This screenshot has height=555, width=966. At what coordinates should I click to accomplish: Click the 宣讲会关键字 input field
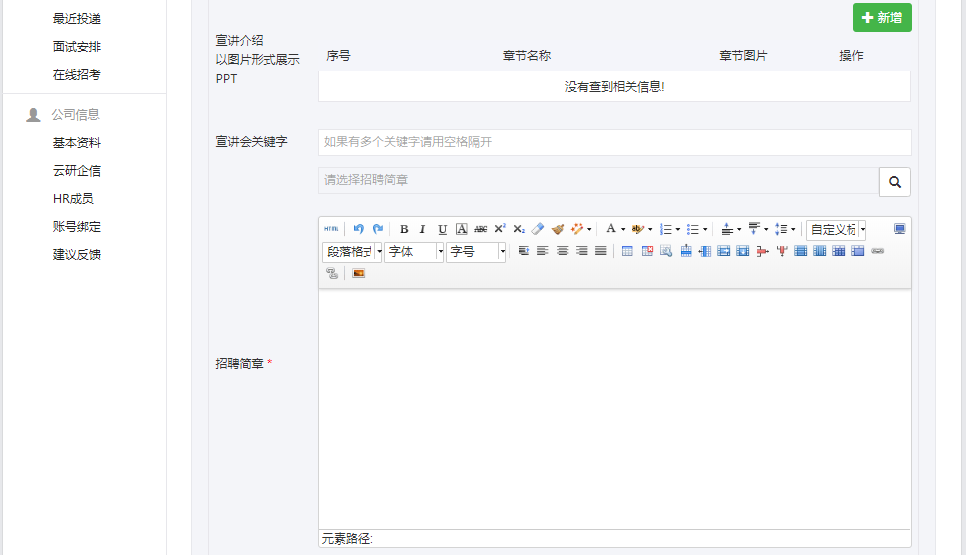coord(614,142)
